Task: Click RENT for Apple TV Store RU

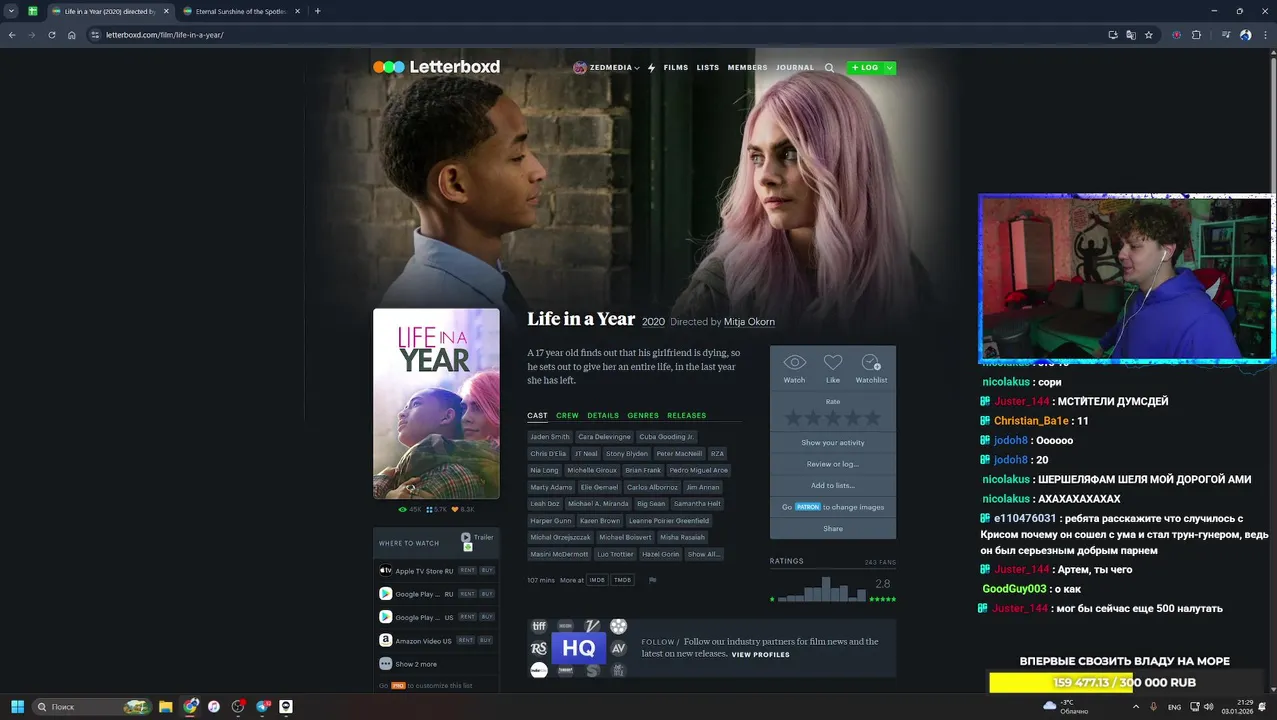Action: pos(467,570)
